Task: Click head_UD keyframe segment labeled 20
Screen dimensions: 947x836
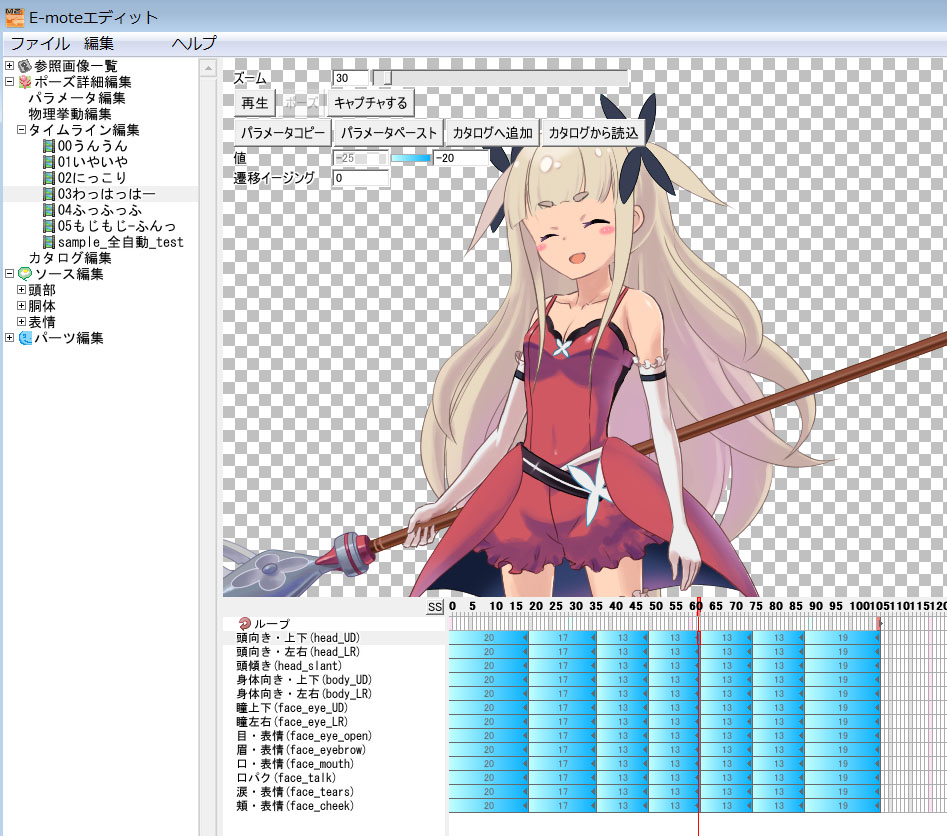Action: pyautogui.click(x=489, y=638)
